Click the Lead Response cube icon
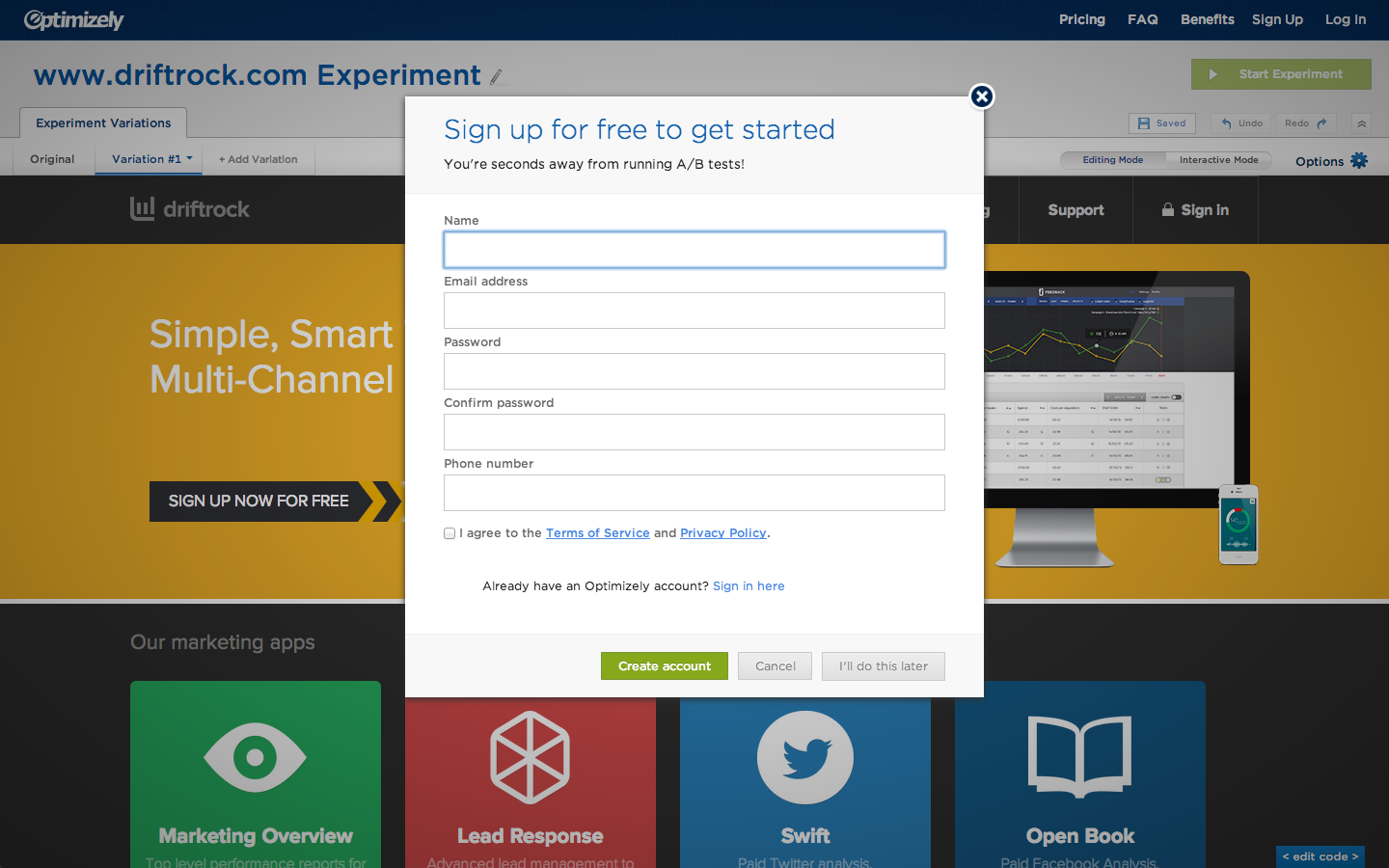Viewport: 1389px width, 868px height. [531, 757]
